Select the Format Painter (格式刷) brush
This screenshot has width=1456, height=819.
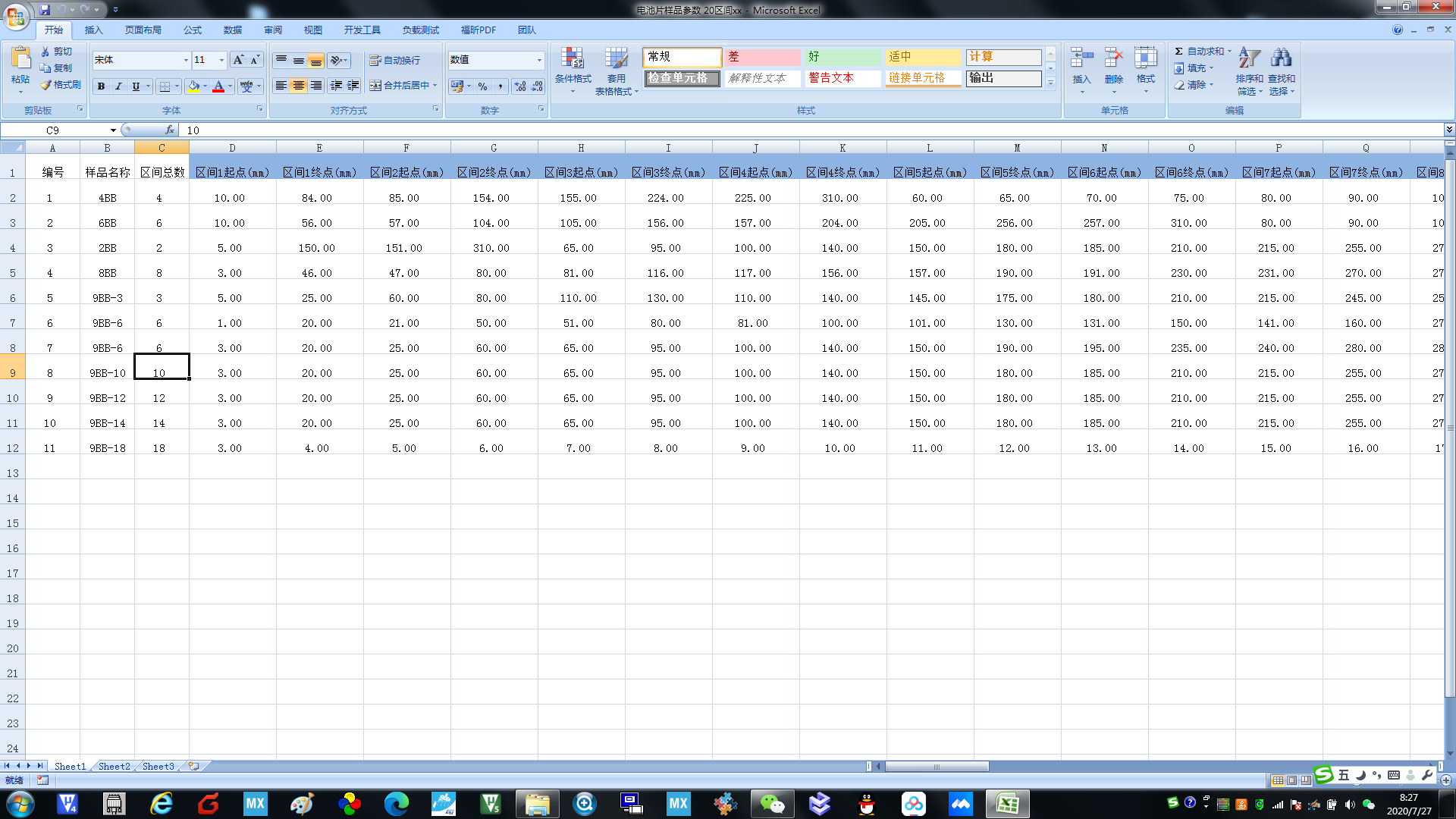[x=46, y=85]
